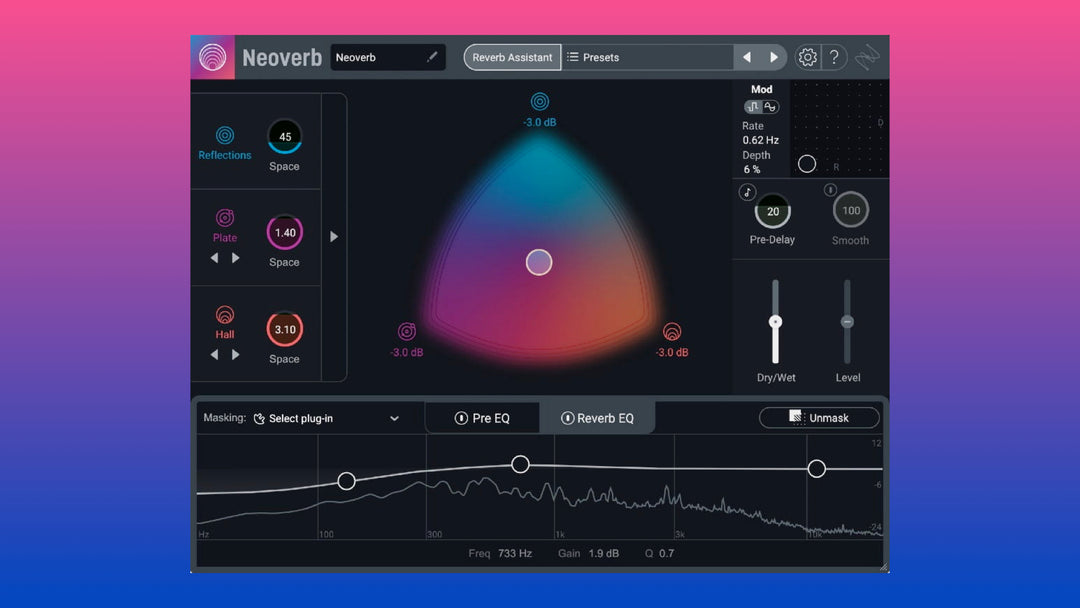Click the Freq value 733 Hz
The width and height of the screenshot is (1080, 608).
(515, 553)
